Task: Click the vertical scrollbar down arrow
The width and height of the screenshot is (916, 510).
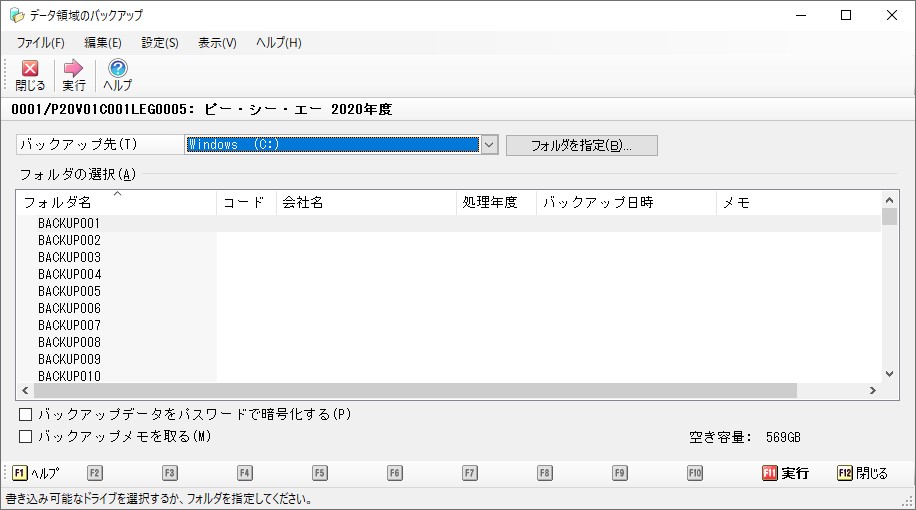Action: pyautogui.click(x=890, y=374)
